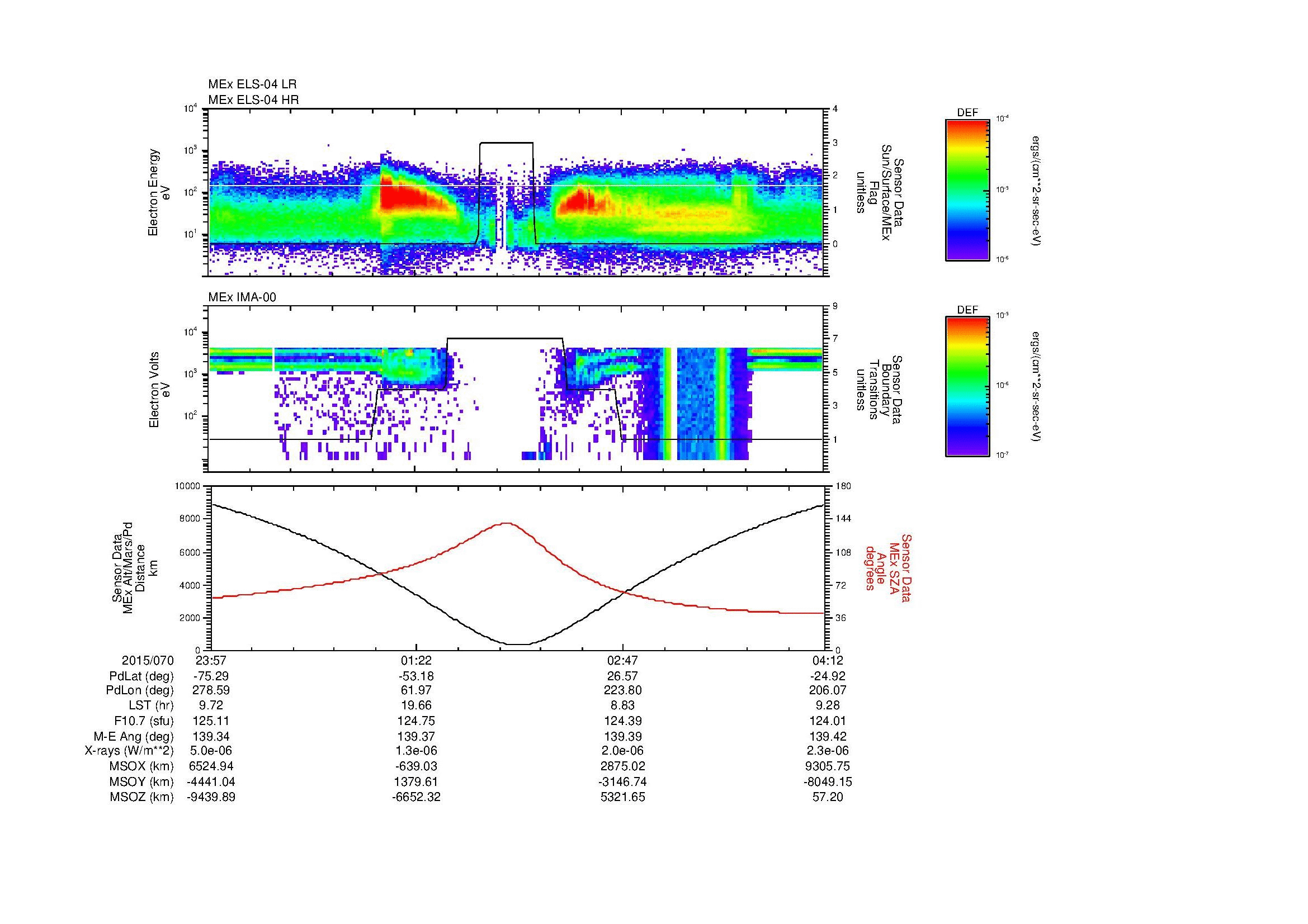Screen dimensions: 1308x924
Task: Click the 180 tick on the SZA axis
Action: coord(844,486)
